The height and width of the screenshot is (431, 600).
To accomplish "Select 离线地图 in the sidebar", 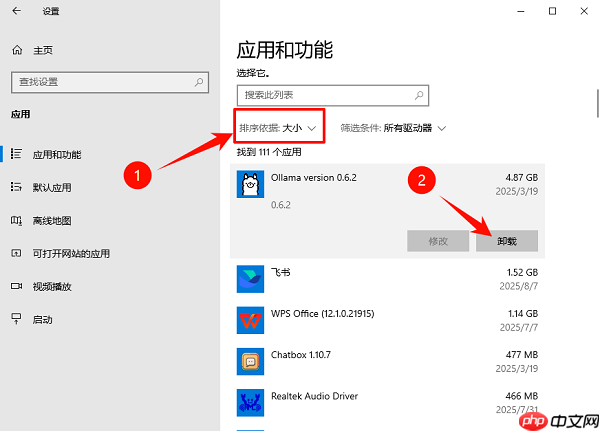I will click(52, 221).
